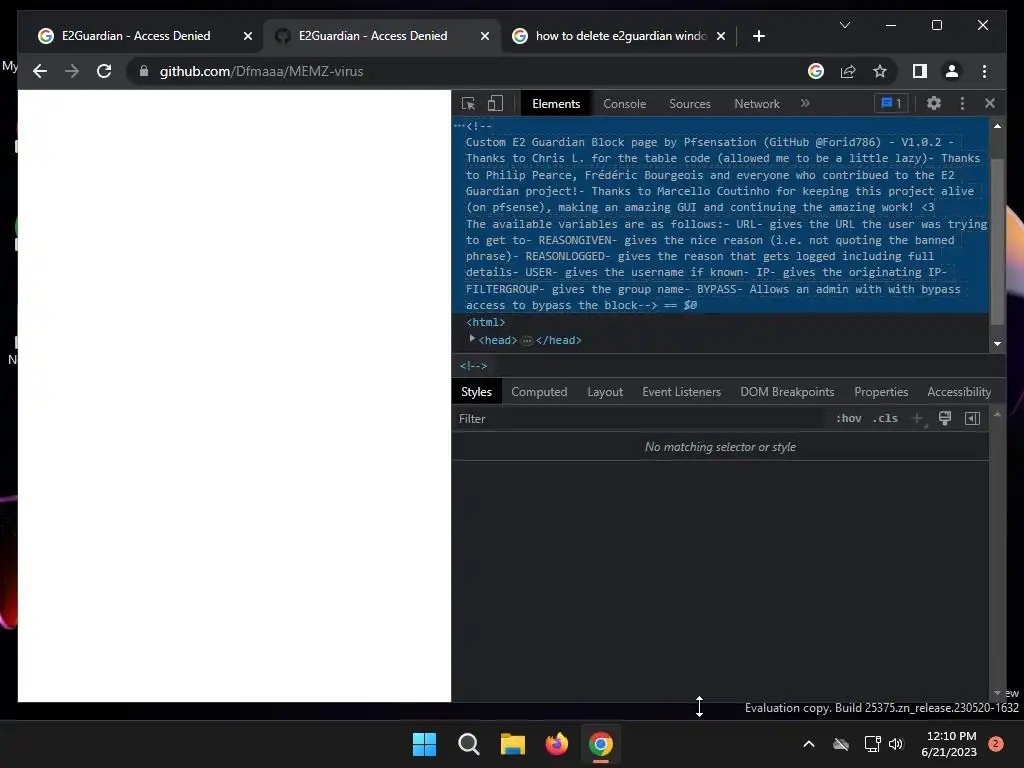Open Windows taskbar search
Image resolution: width=1024 pixels, height=768 pixels.
coord(468,744)
